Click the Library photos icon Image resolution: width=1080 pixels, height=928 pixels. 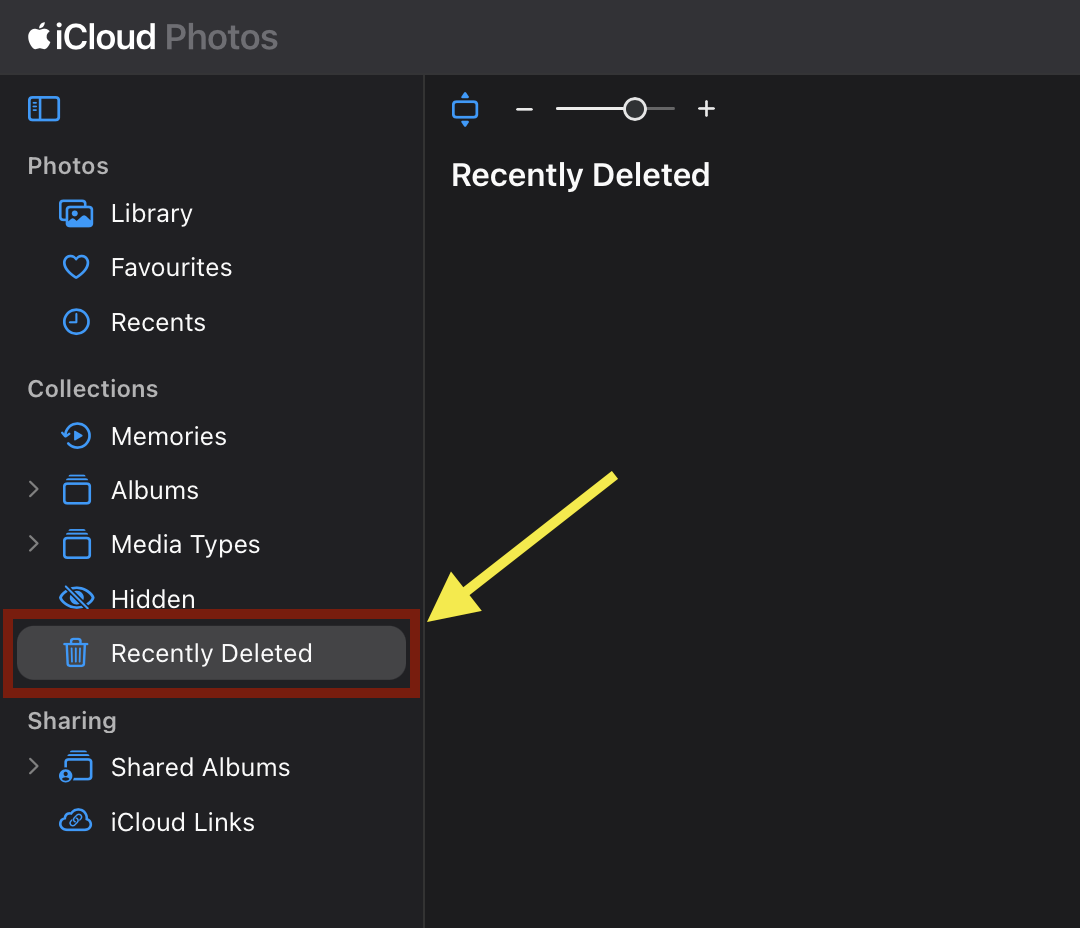[x=76, y=214]
